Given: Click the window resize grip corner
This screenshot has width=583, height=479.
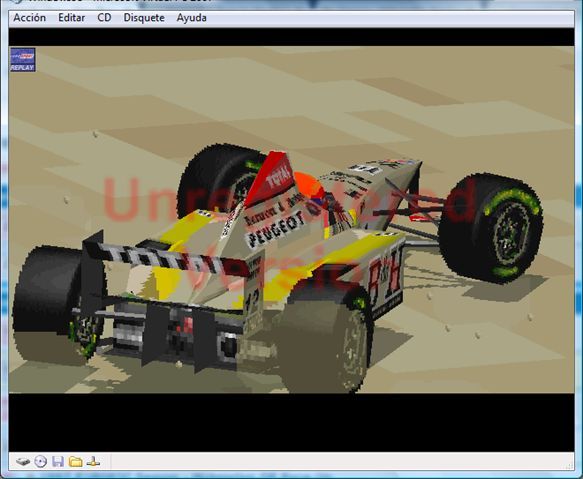Looking at the screenshot, I should tap(569, 466).
